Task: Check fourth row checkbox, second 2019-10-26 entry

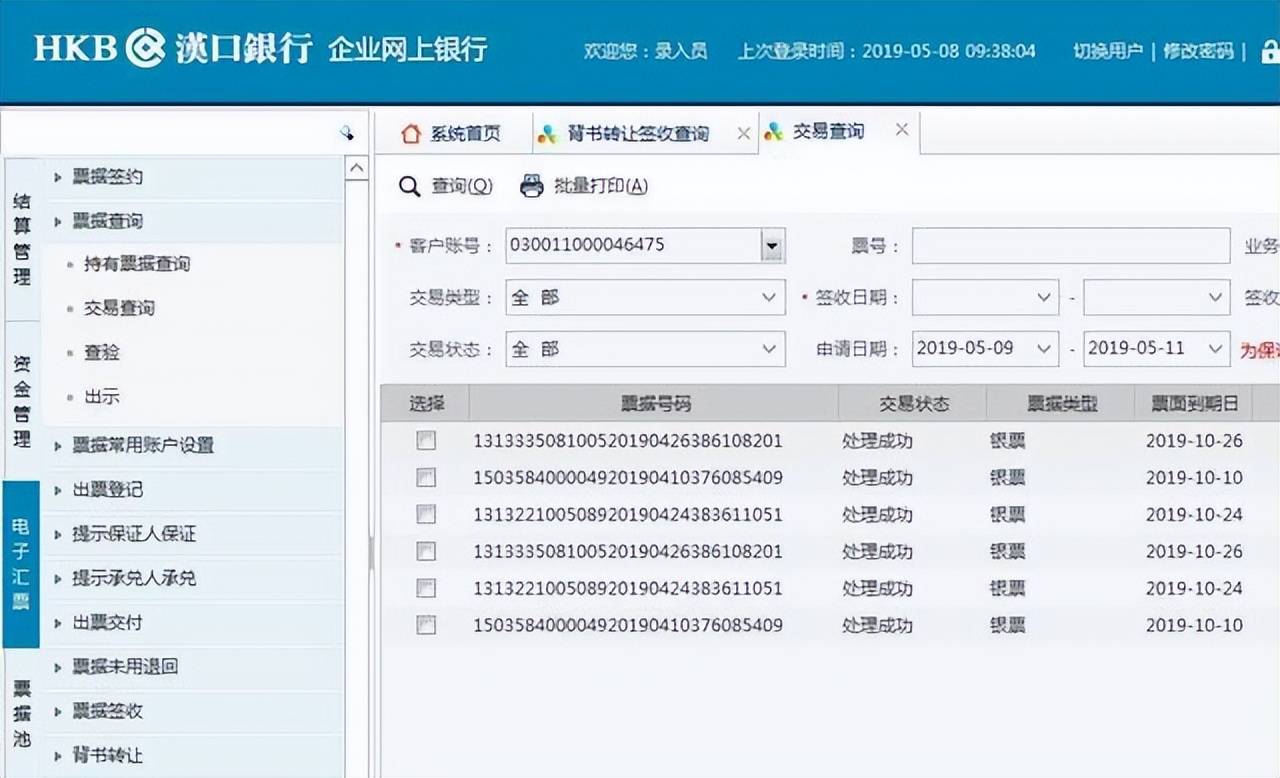Action: (426, 551)
